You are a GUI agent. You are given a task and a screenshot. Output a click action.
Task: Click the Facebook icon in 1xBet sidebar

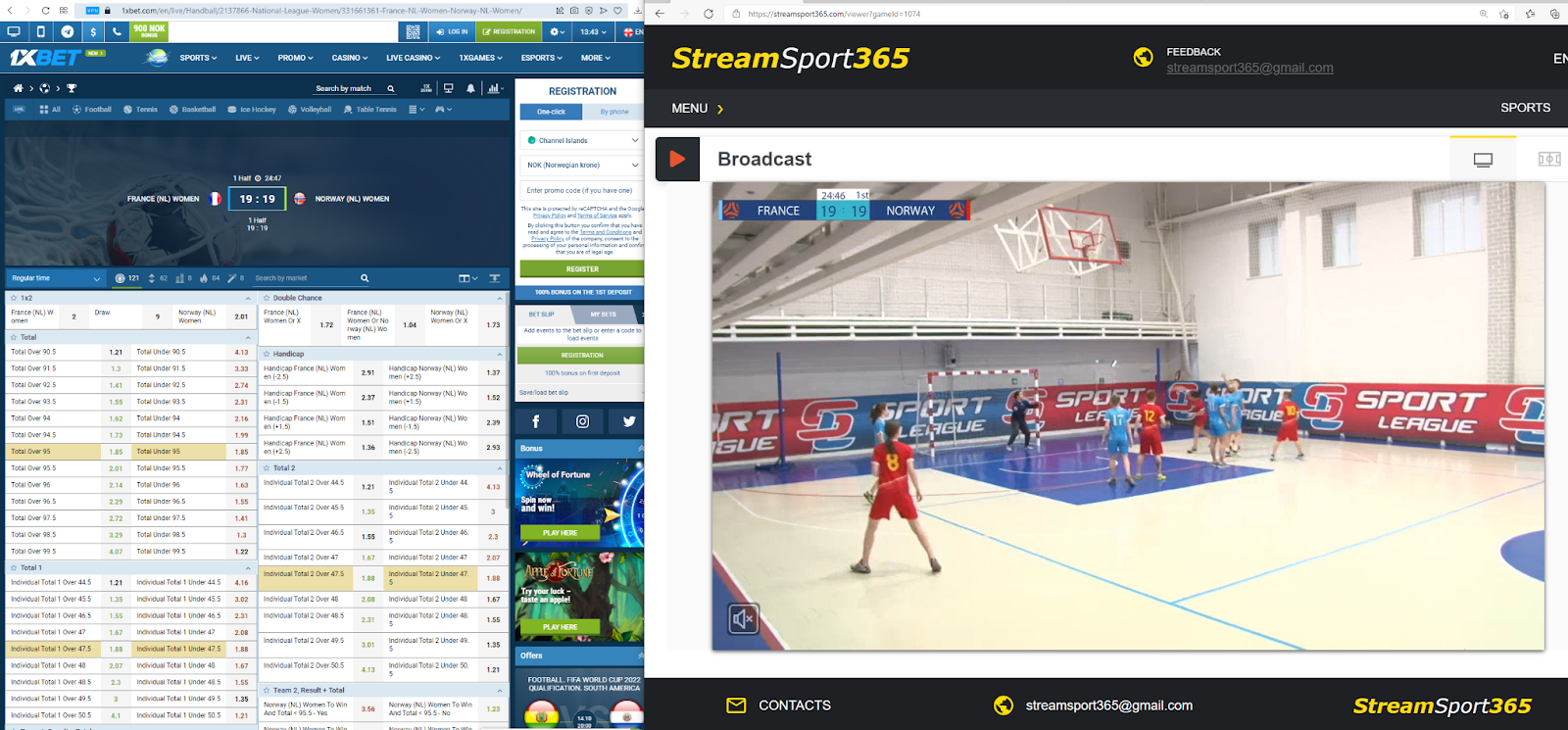point(535,421)
